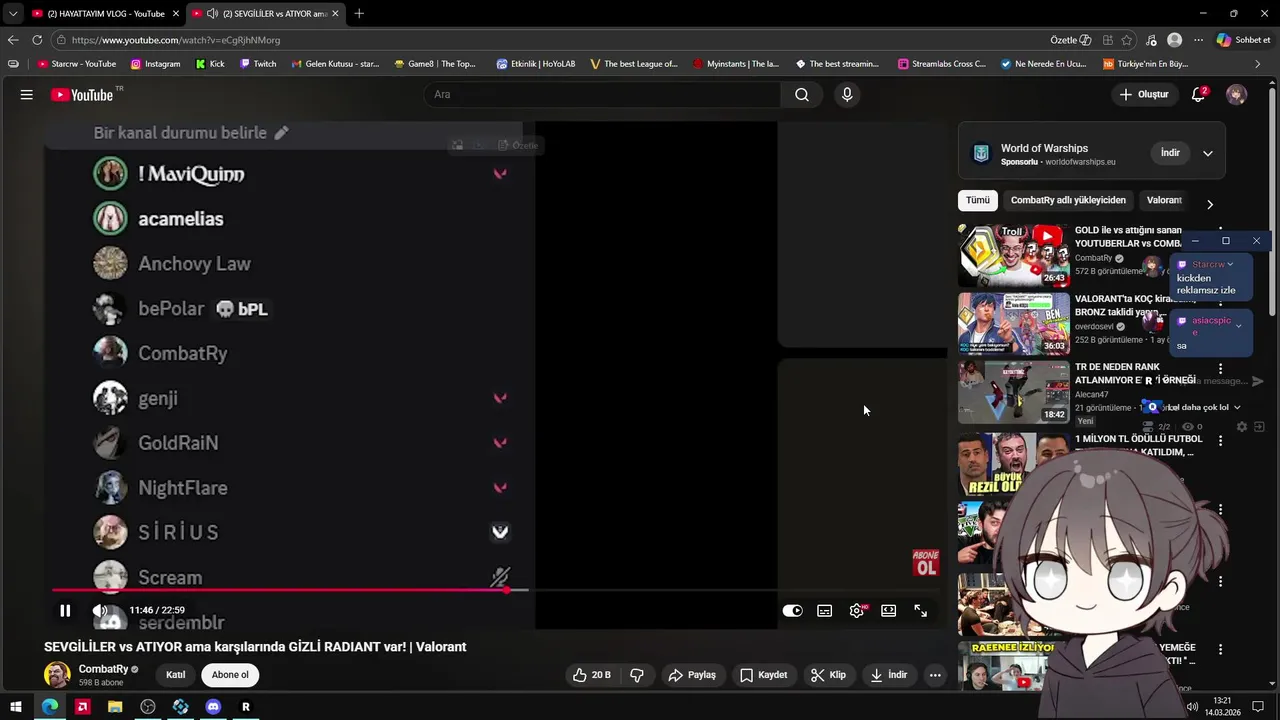Open the Kick bookmark
This screenshot has width=1280, height=720.
[x=210, y=64]
